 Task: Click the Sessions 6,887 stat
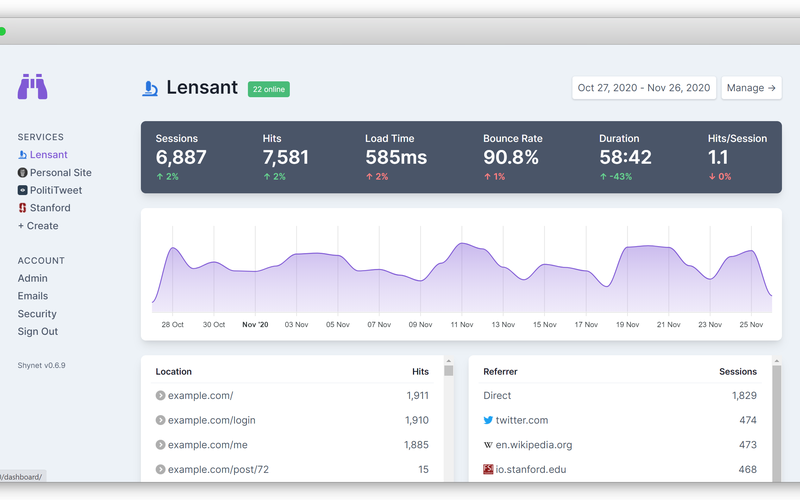point(181,157)
